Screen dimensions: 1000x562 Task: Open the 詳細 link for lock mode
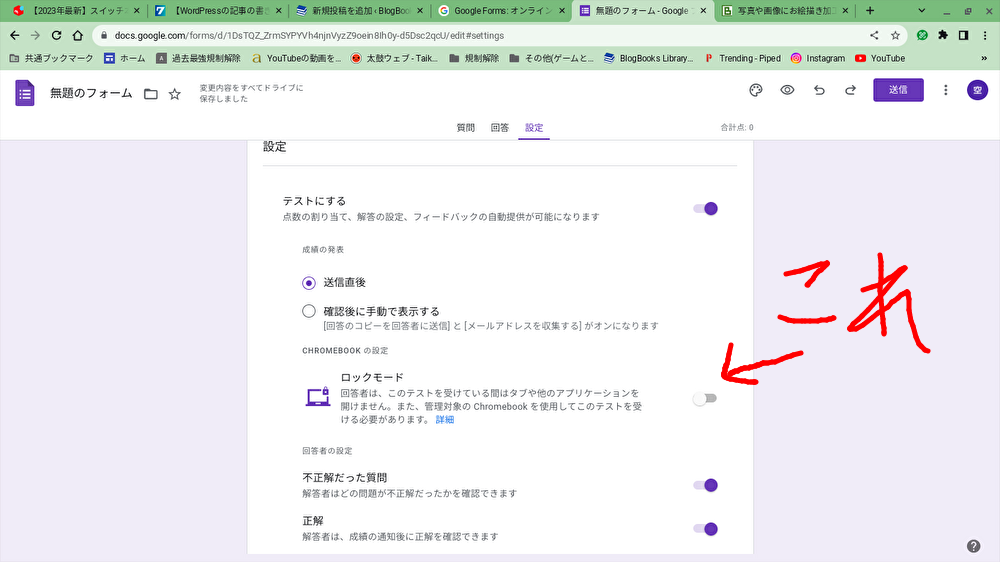[444, 420]
